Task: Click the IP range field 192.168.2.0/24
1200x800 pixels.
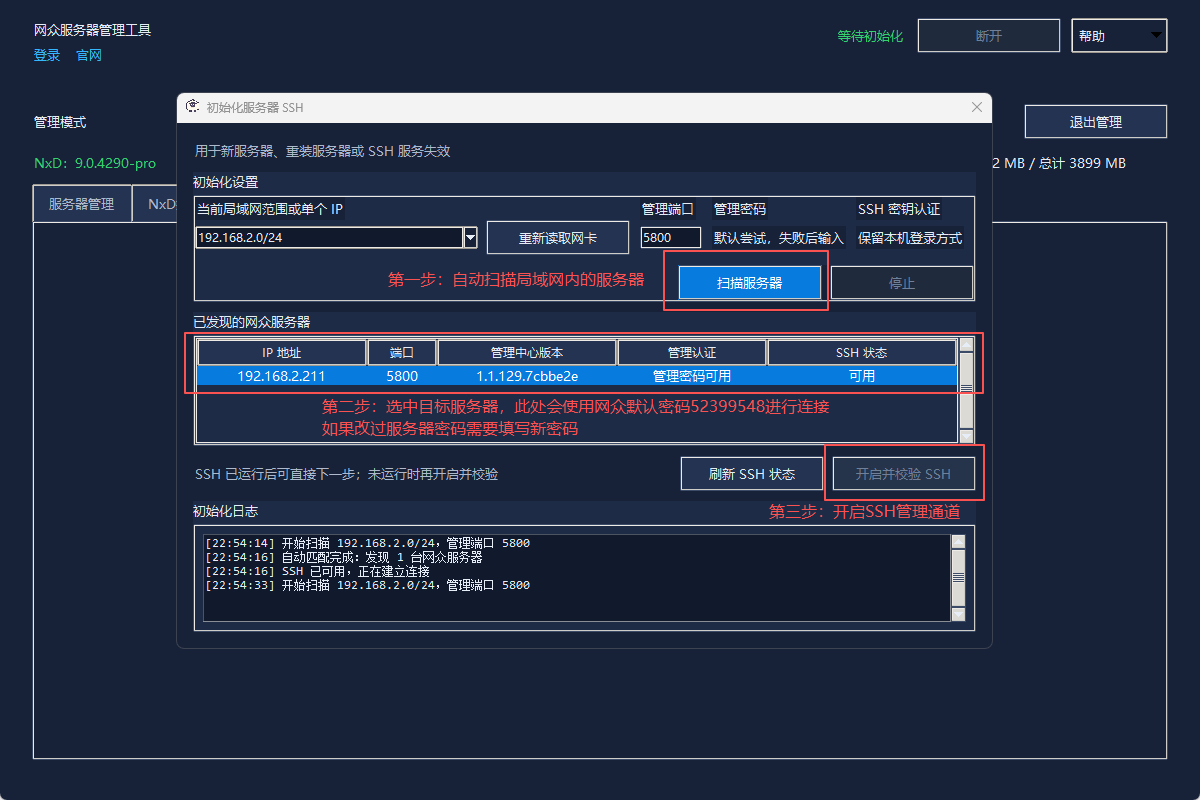Action: point(329,237)
